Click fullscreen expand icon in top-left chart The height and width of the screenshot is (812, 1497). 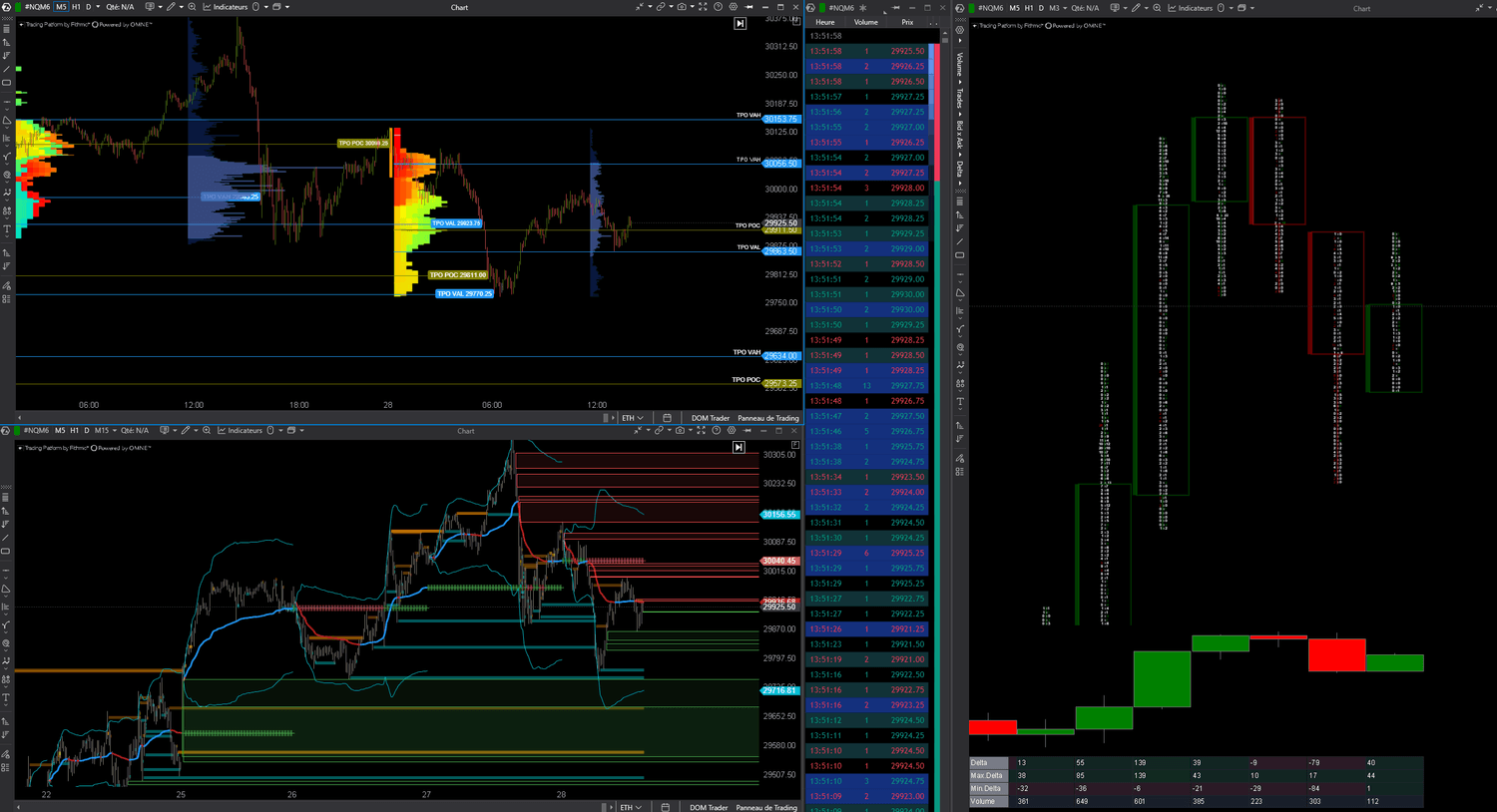(703, 7)
